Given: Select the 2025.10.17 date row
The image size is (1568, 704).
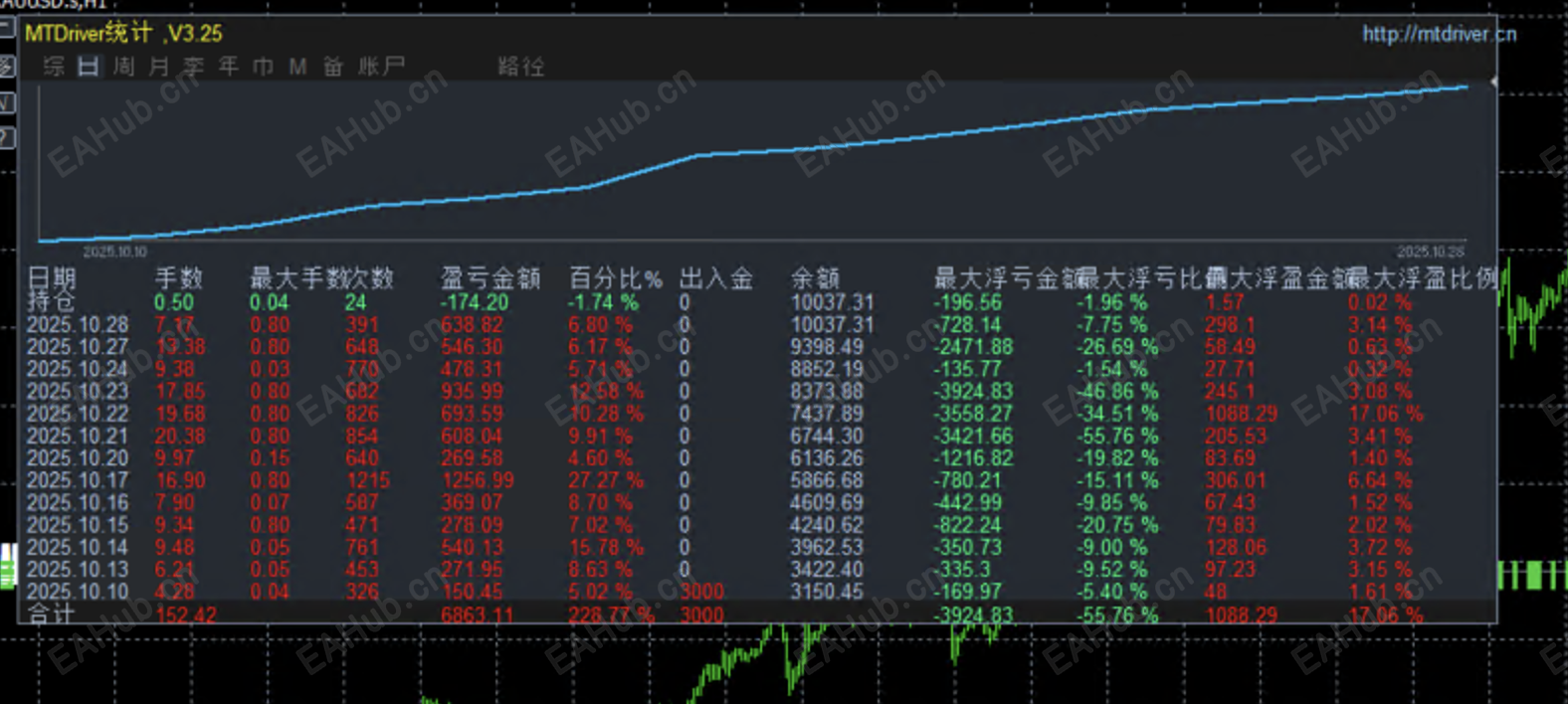Looking at the screenshot, I should point(78,480).
